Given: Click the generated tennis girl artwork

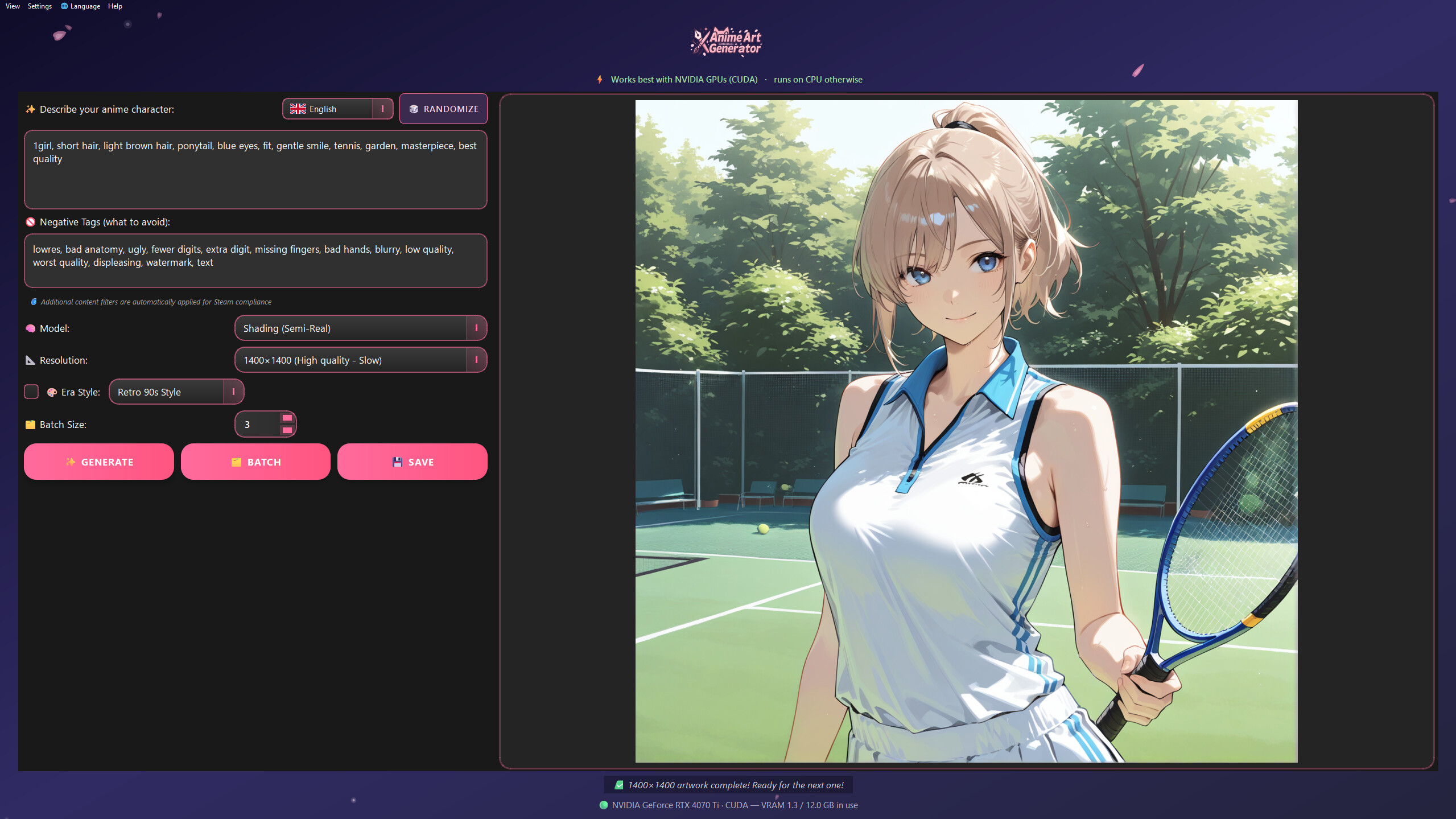Looking at the screenshot, I should (x=966, y=431).
